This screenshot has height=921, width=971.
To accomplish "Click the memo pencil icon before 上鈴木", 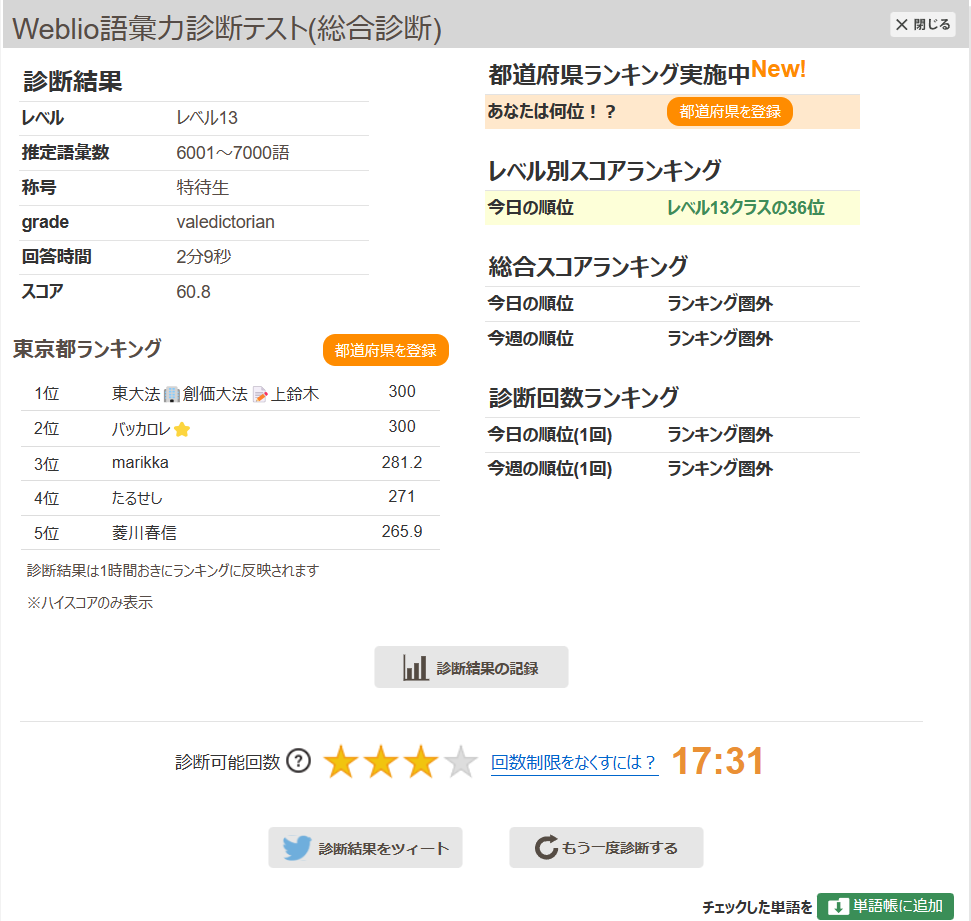I will coord(260,395).
